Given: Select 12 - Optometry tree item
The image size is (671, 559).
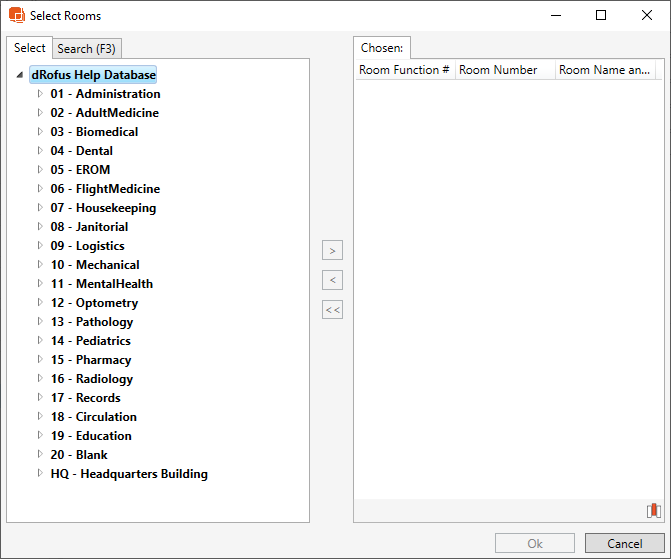Looking at the screenshot, I should coord(94,303).
